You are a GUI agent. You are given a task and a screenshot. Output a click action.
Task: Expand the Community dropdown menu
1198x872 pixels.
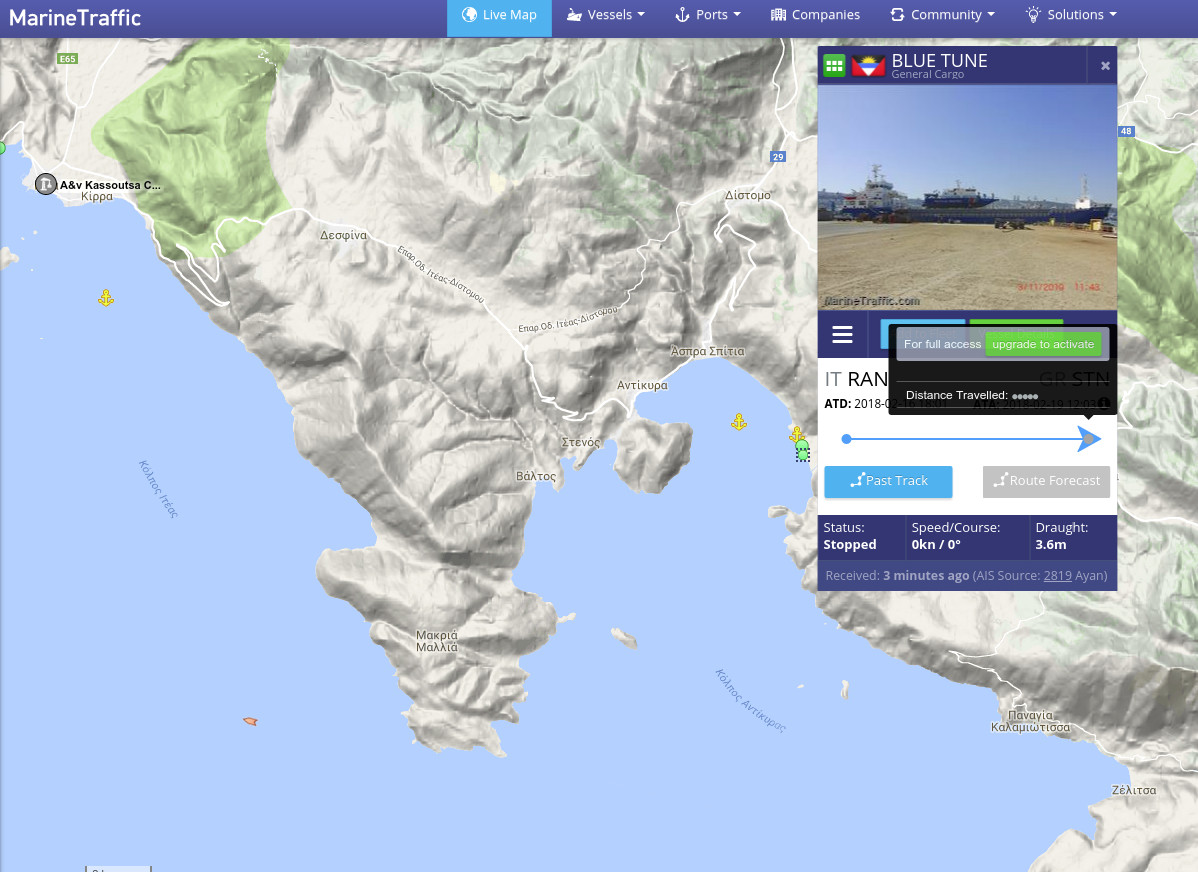click(x=942, y=15)
